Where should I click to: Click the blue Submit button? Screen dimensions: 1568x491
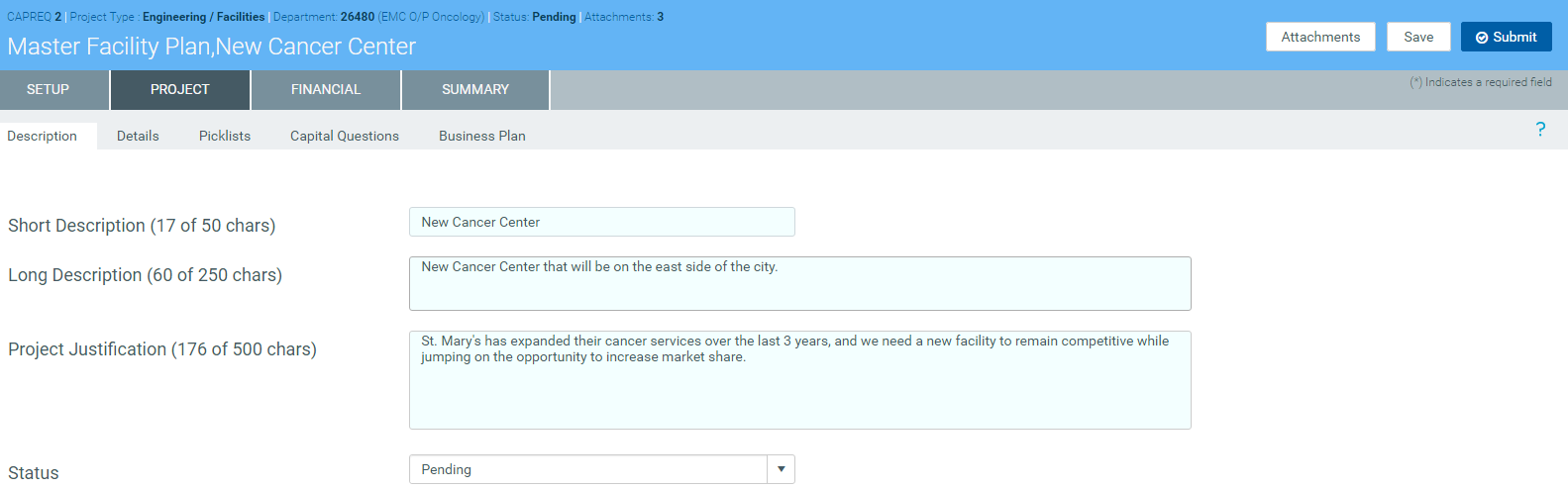coord(1506,37)
